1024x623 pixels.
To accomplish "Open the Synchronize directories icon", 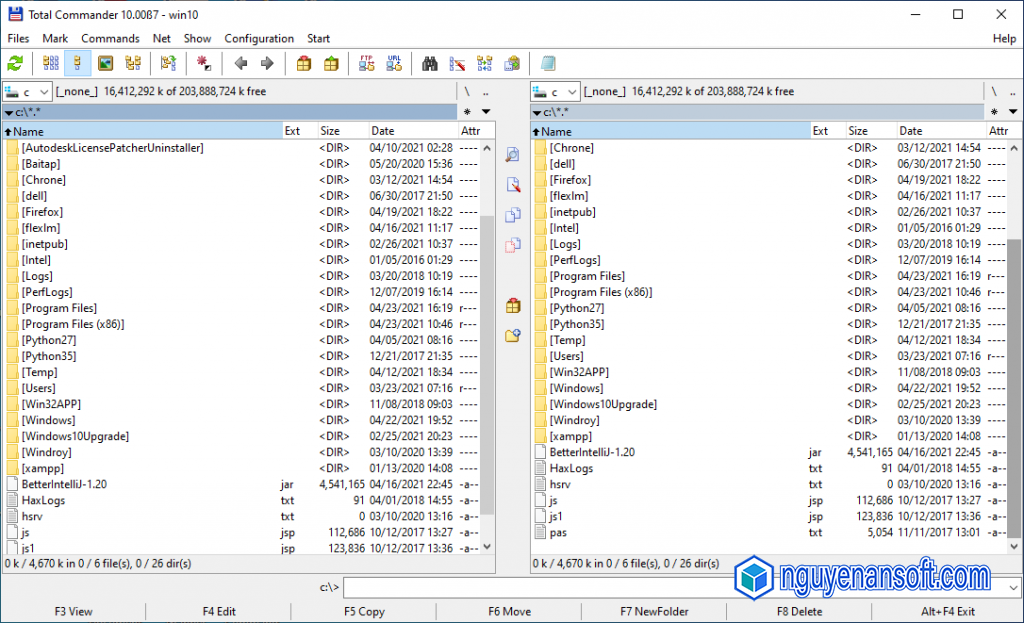I will pos(485,63).
